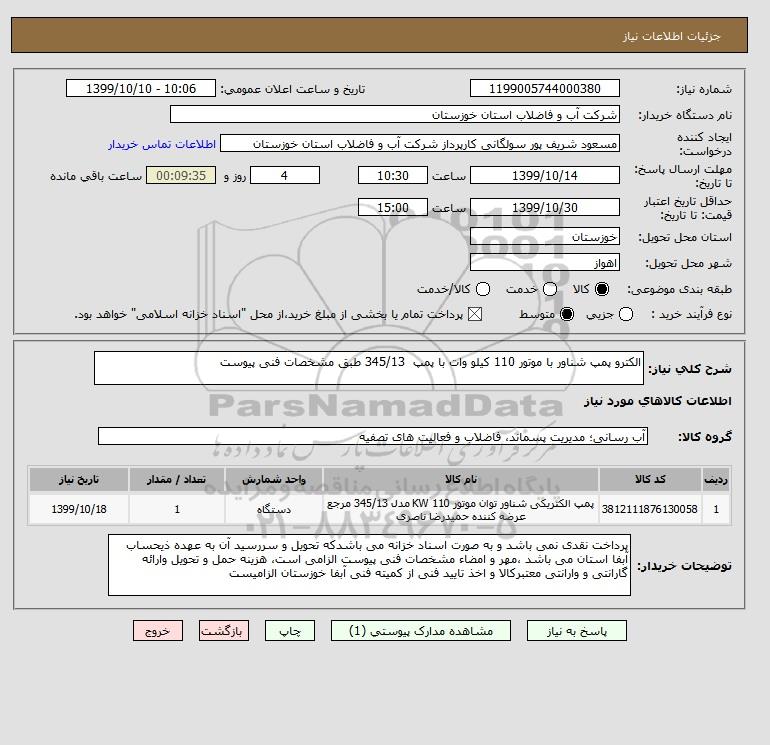Click the unit cell دستگاه

(274, 509)
